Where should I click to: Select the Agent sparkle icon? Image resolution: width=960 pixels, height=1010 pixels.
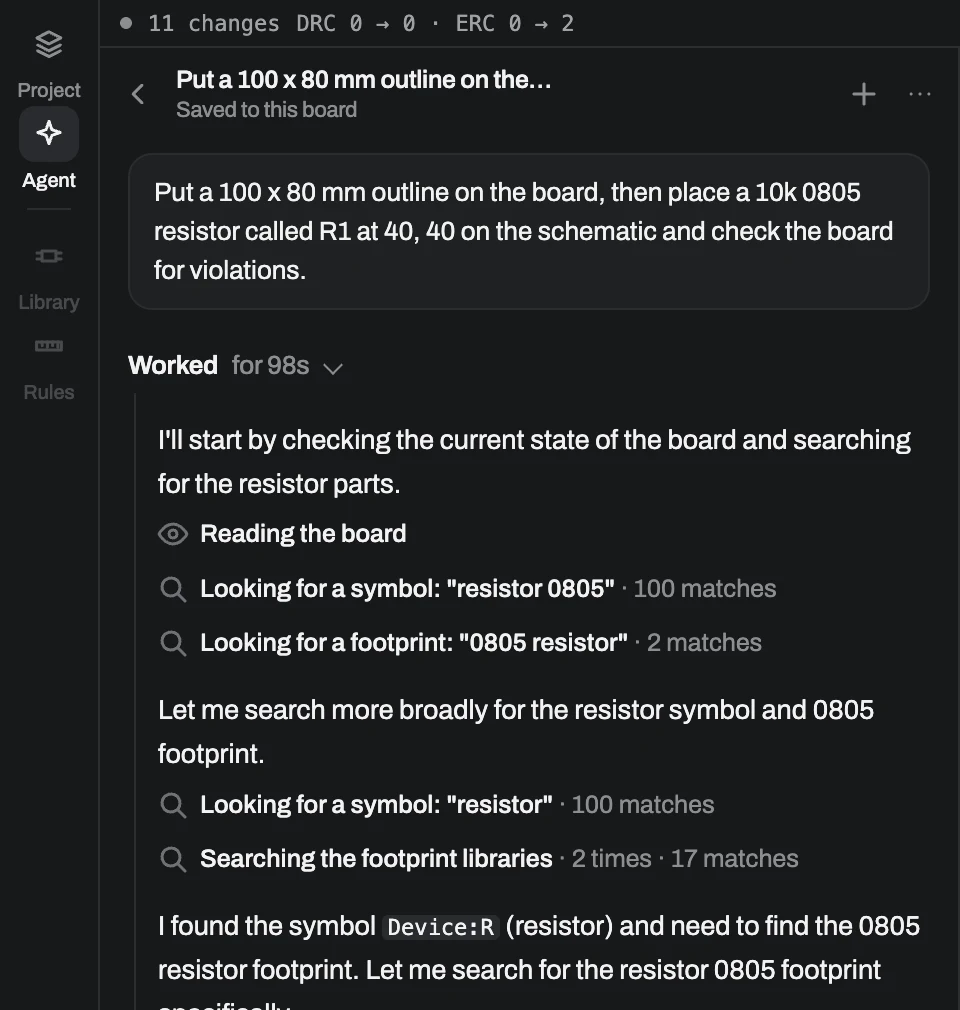point(49,133)
